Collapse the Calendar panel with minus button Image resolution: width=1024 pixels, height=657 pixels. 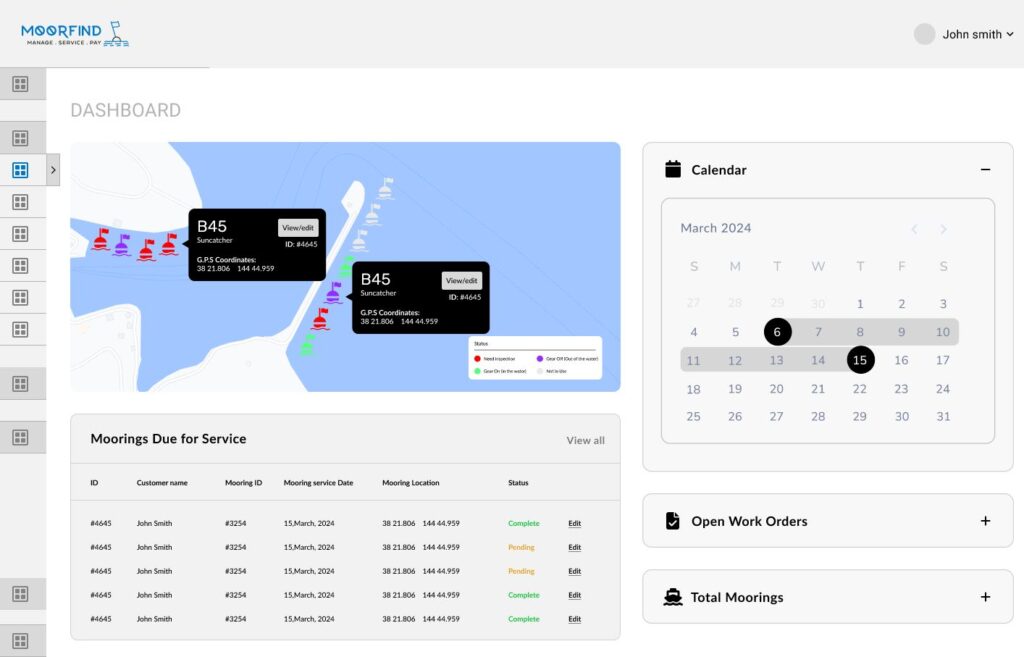(985, 170)
